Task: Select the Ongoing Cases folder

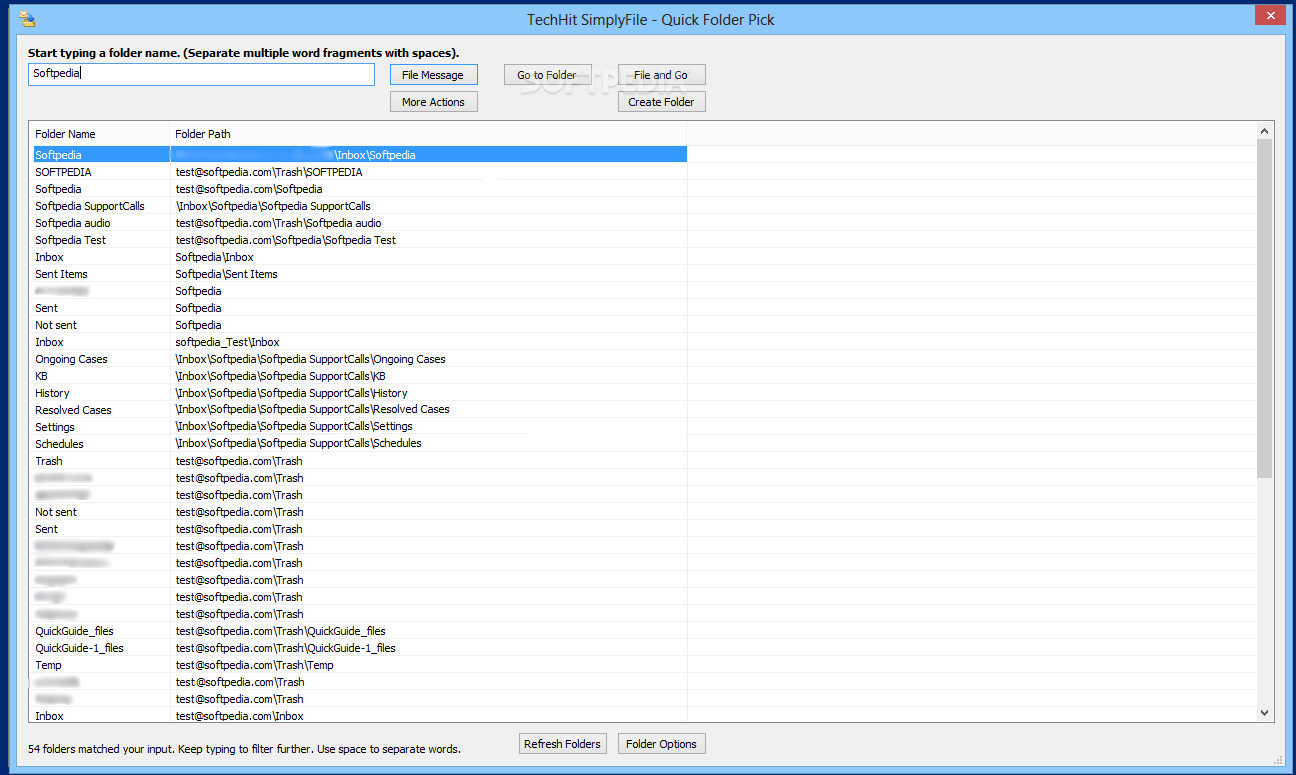Action: [x=359, y=359]
